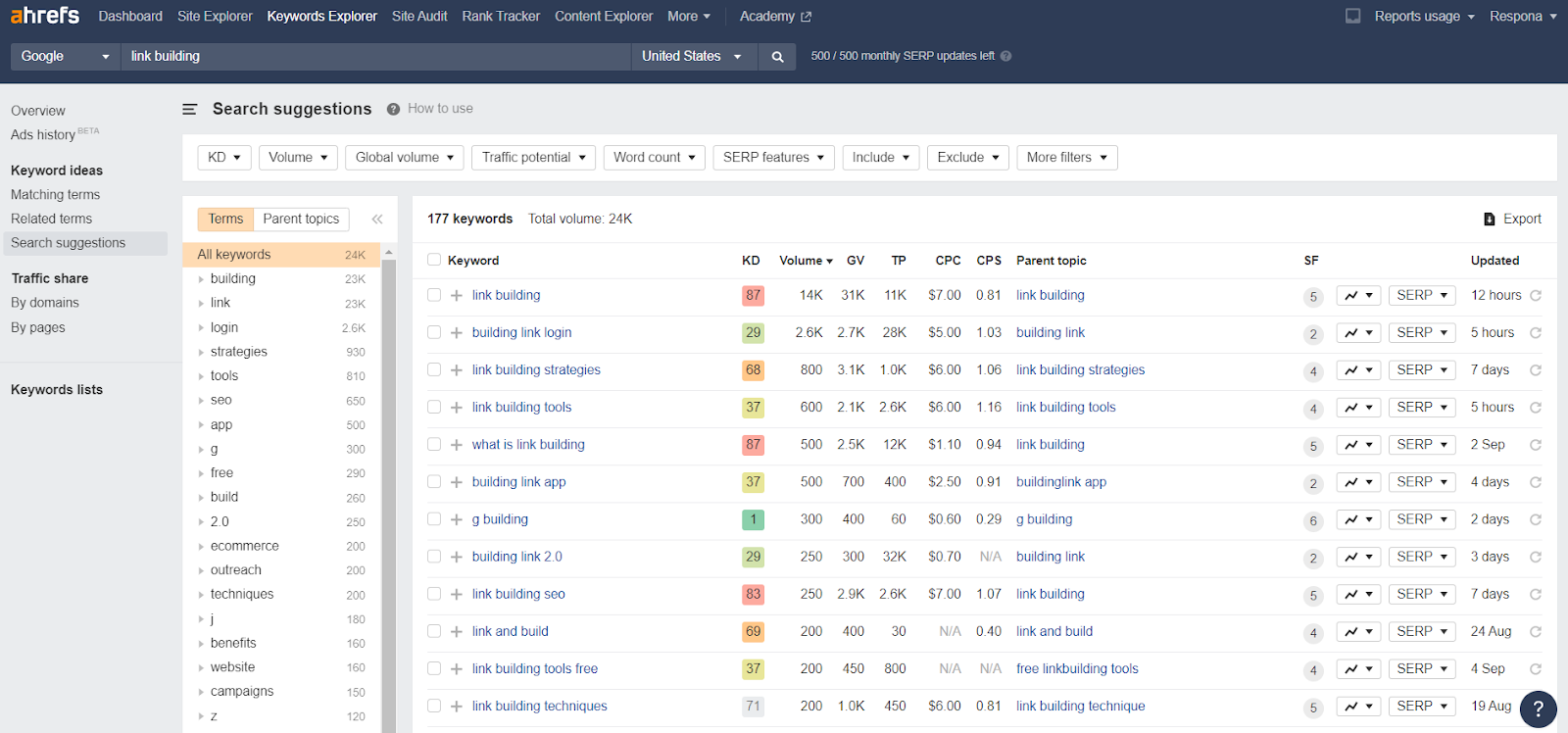The height and width of the screenshot is (733, 1568).
Task: Open the hamburger menu beside Search suggestions
Action: point(190,109)
